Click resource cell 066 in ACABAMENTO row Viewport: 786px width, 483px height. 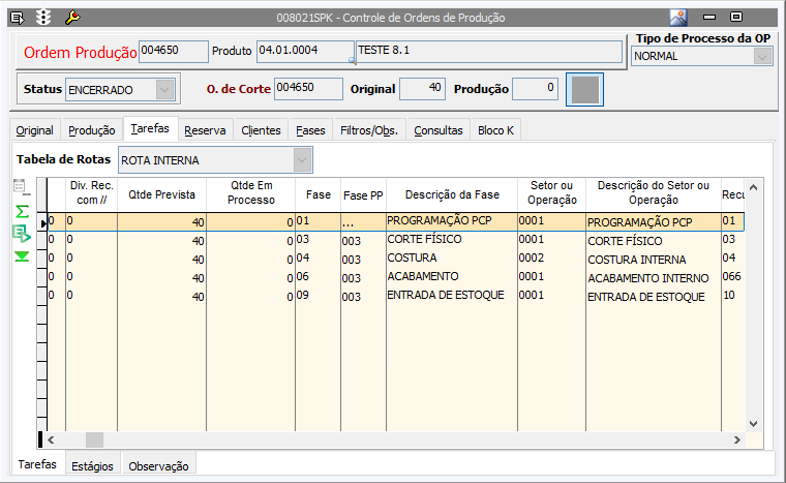(733, 277)
